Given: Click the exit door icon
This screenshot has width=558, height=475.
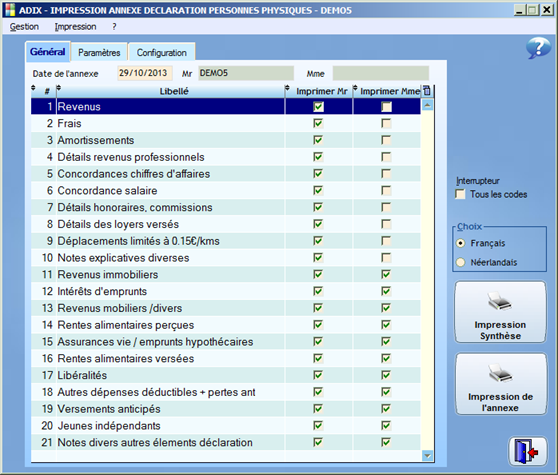Looking at the screenshot, I should coord(528,452).
